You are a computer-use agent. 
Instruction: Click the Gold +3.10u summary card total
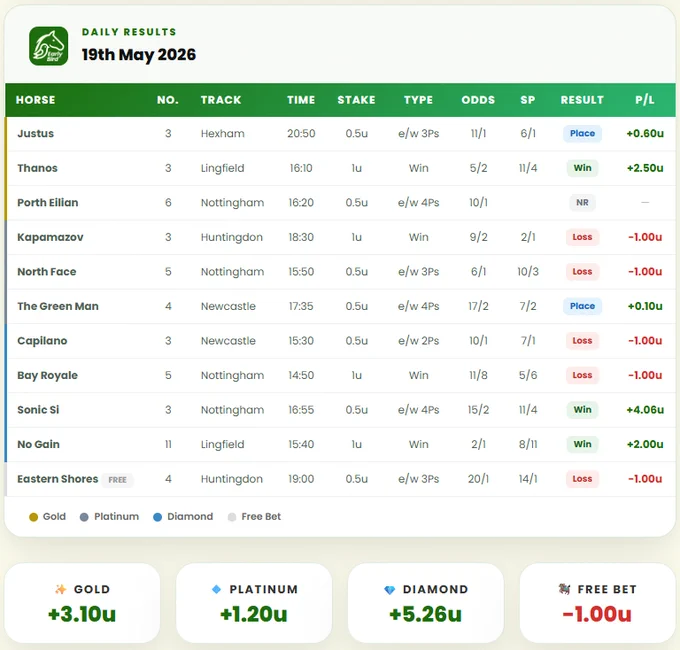pyautogui.click(x=82, y=614)
